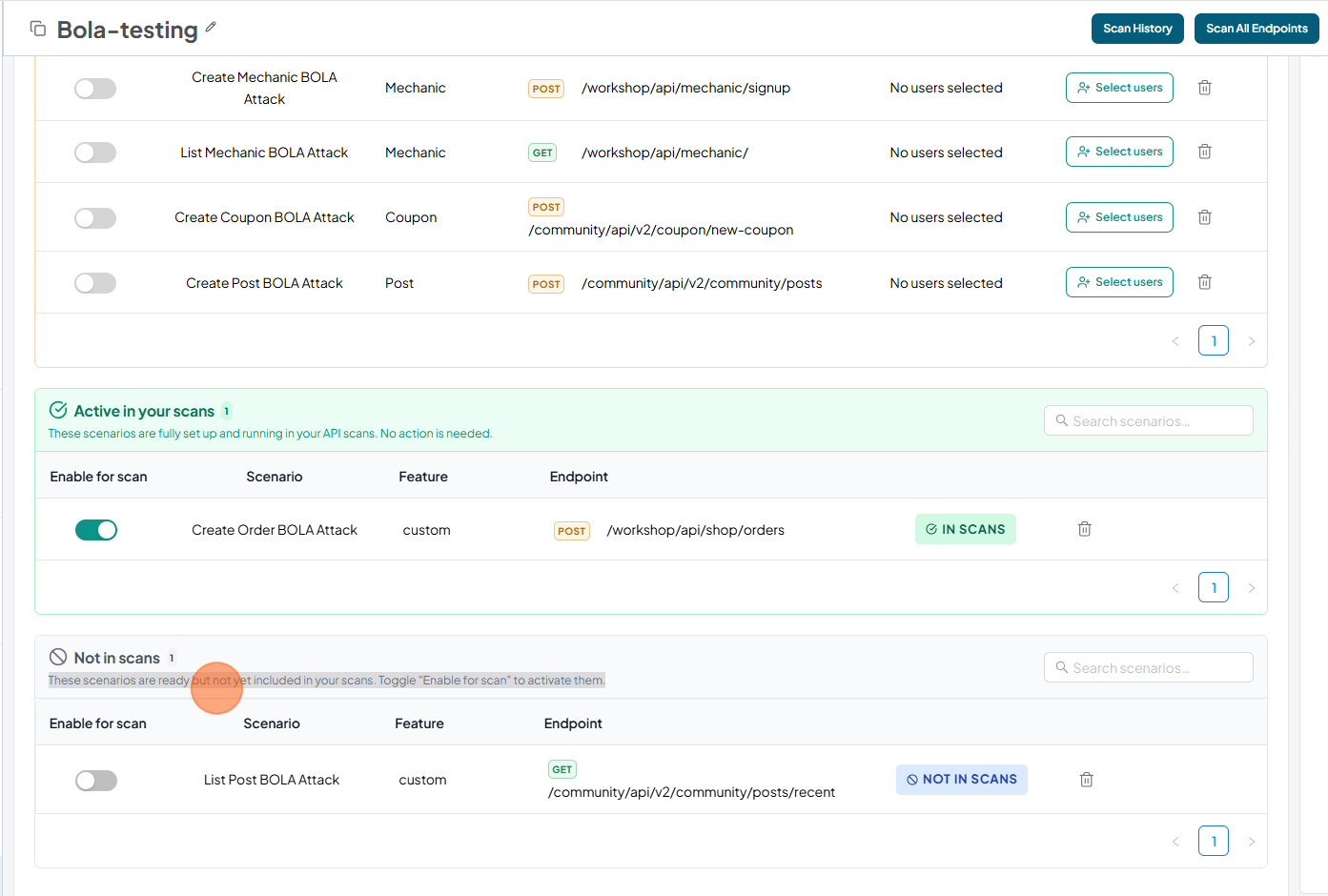
Task: Disable scan toggle for Create Order BOLA Attack
Action: 96,530
